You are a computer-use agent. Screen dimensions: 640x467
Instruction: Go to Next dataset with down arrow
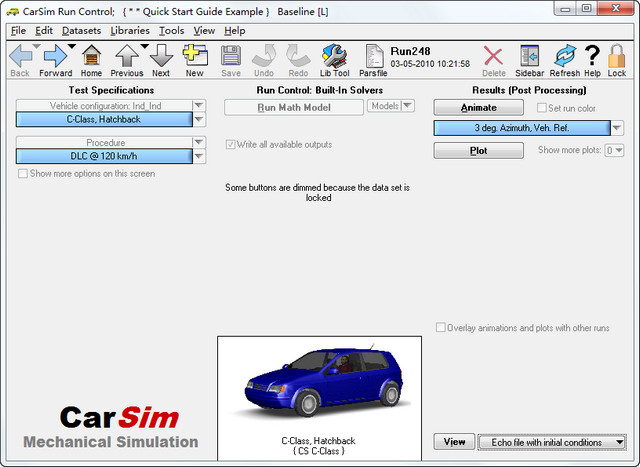(161, 56)
